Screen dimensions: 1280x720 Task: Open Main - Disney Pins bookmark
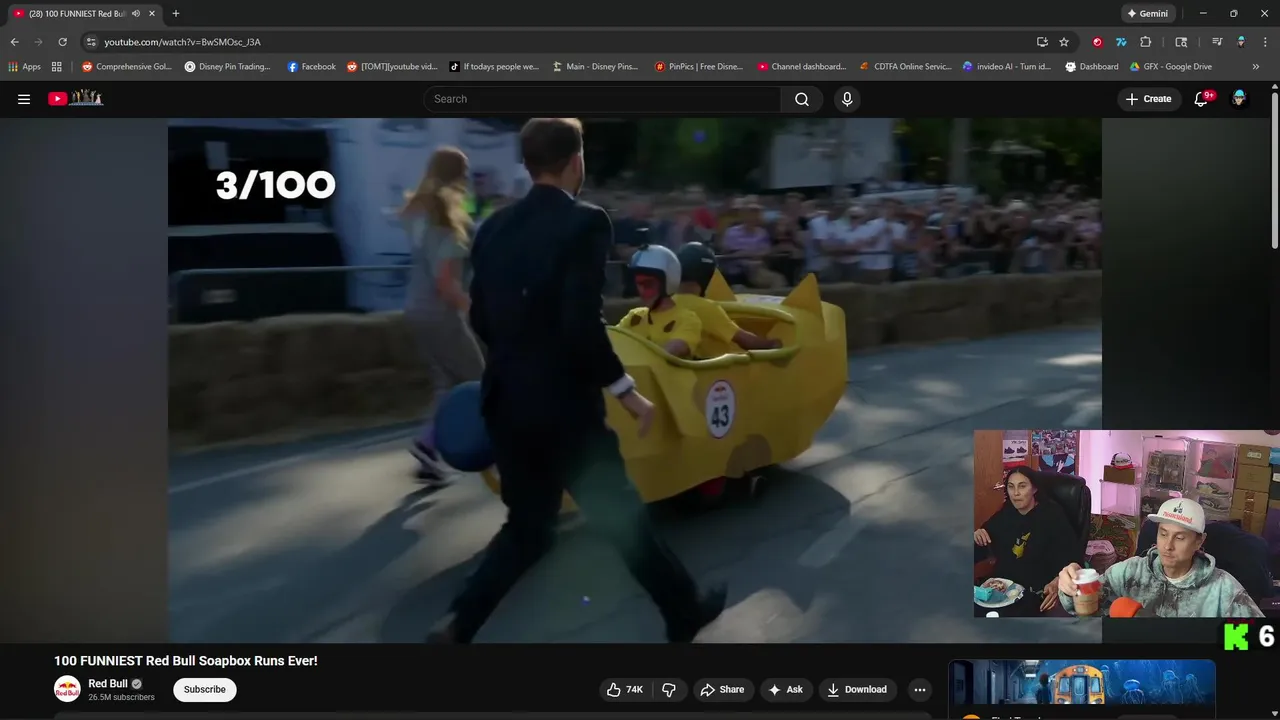pyautogui.click(x=596, y=66)
